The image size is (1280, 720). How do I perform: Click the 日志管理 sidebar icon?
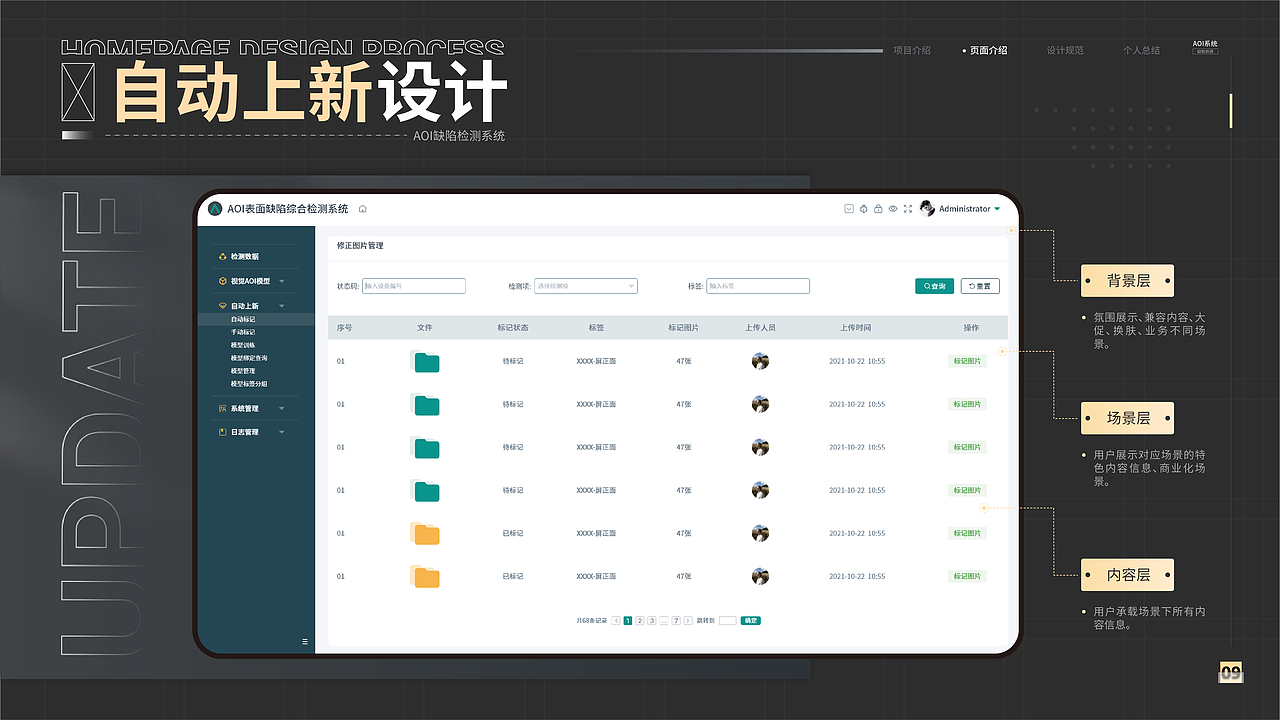(222, 432)
